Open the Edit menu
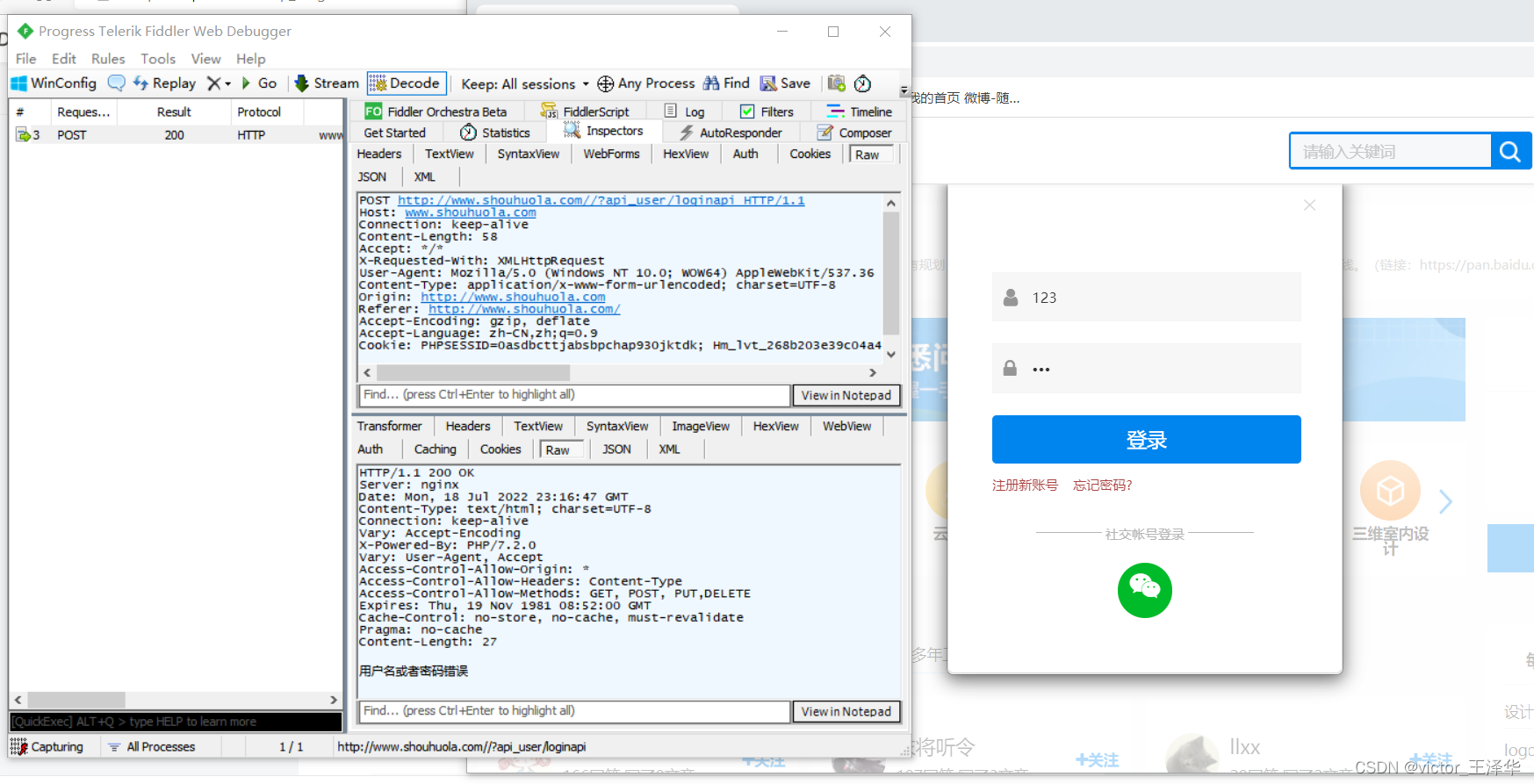This screenshot has width=1534, height=784. coord(64,59)
